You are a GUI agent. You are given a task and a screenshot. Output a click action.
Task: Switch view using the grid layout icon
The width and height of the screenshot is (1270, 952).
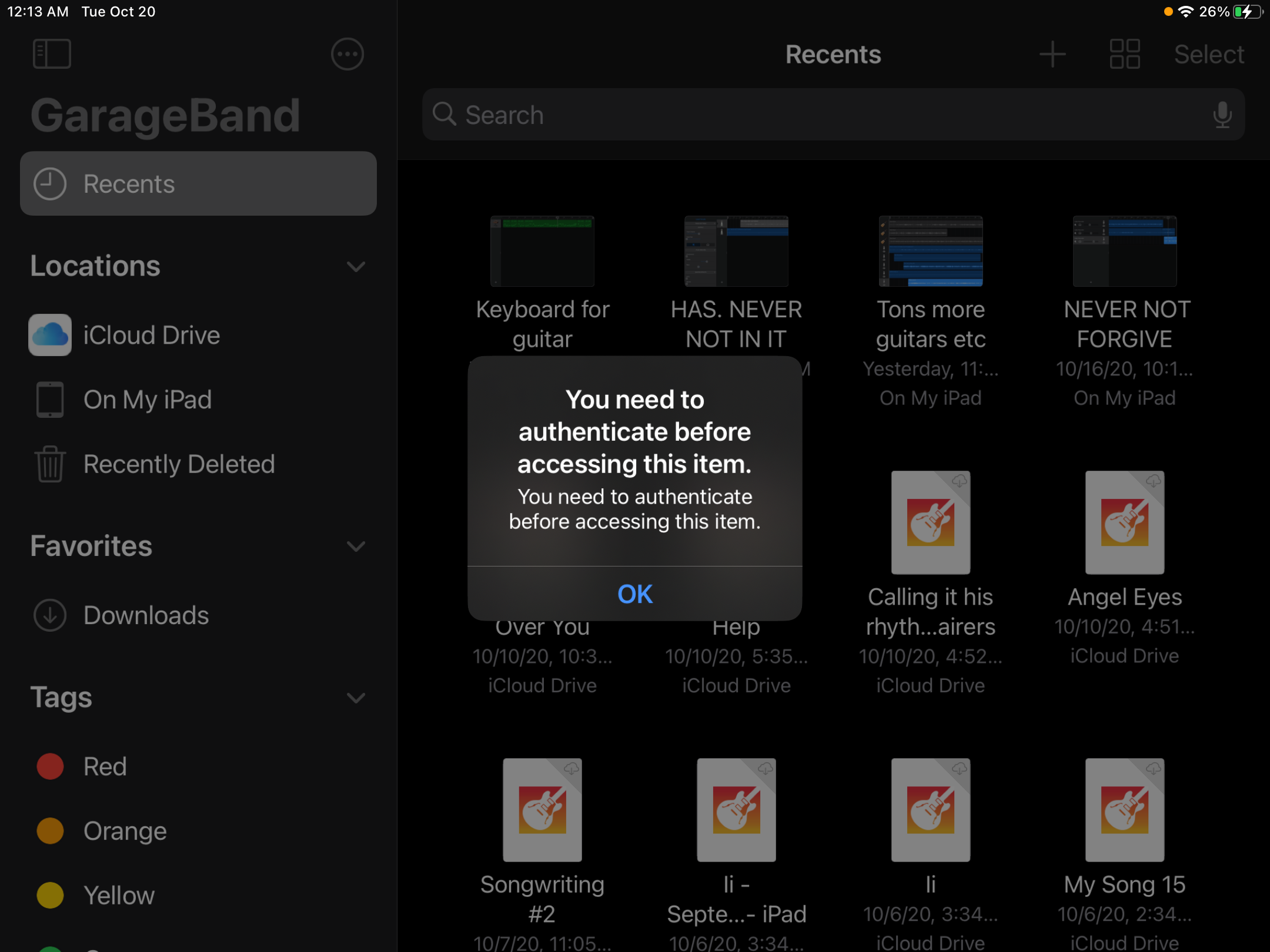tap(1124, 54)
